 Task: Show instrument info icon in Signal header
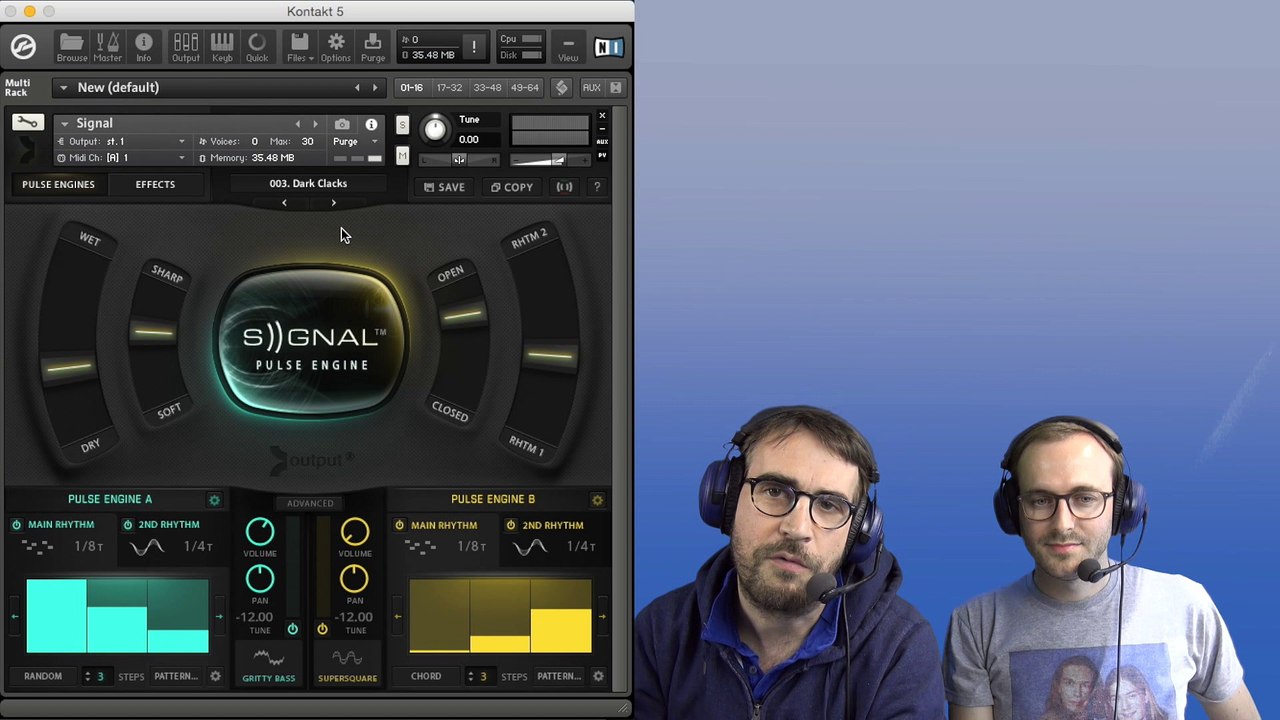[371, 125]
